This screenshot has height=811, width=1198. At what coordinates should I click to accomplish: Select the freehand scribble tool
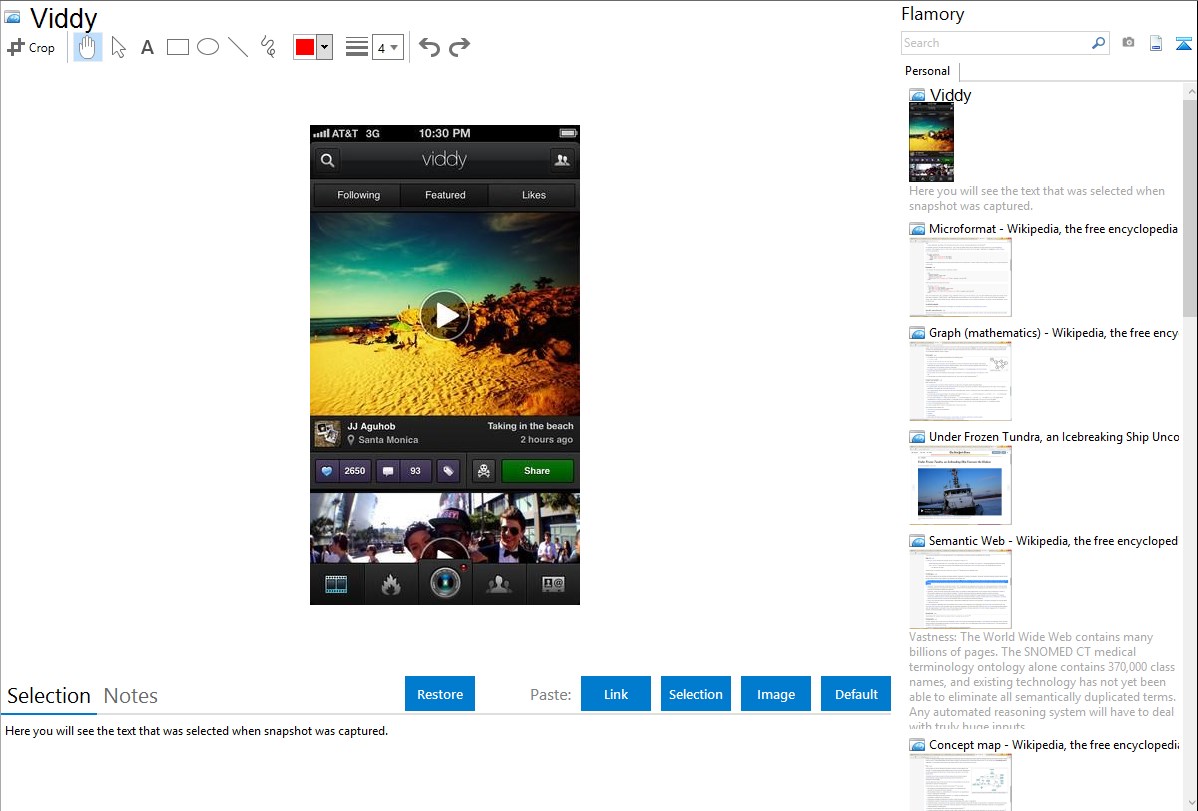[268, 47]
